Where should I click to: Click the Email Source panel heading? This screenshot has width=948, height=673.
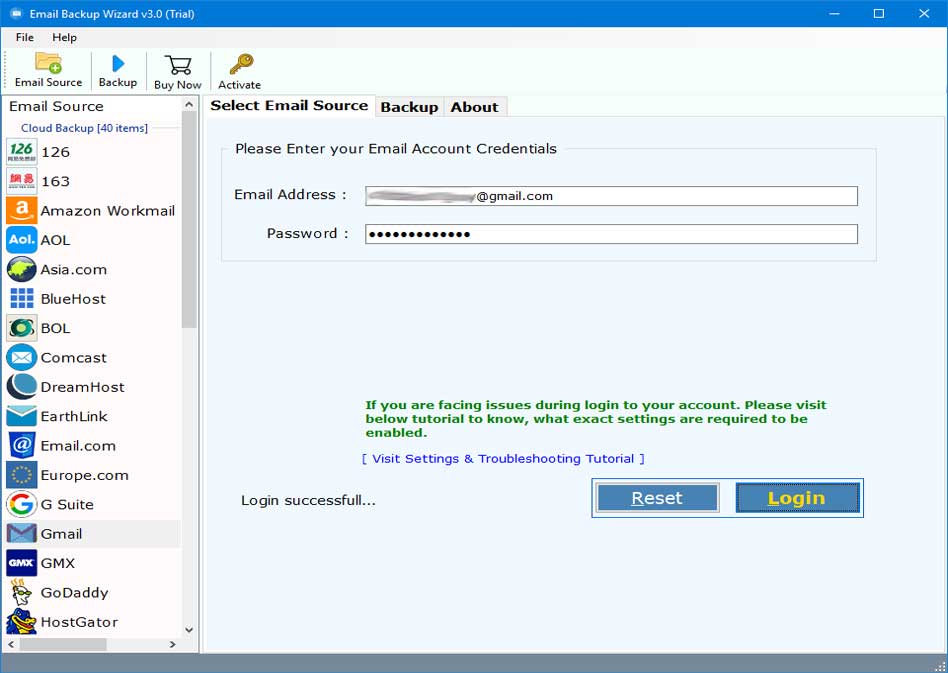[56, 106]
